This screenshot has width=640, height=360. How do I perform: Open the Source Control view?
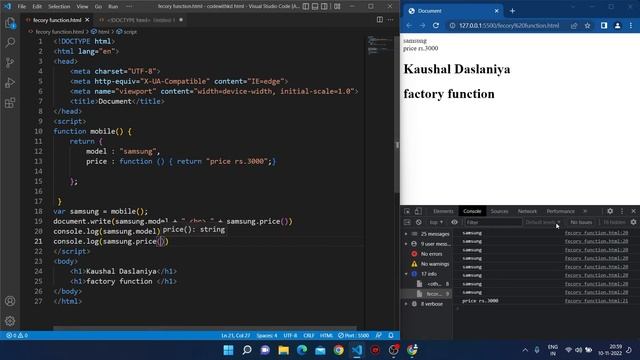10,62
